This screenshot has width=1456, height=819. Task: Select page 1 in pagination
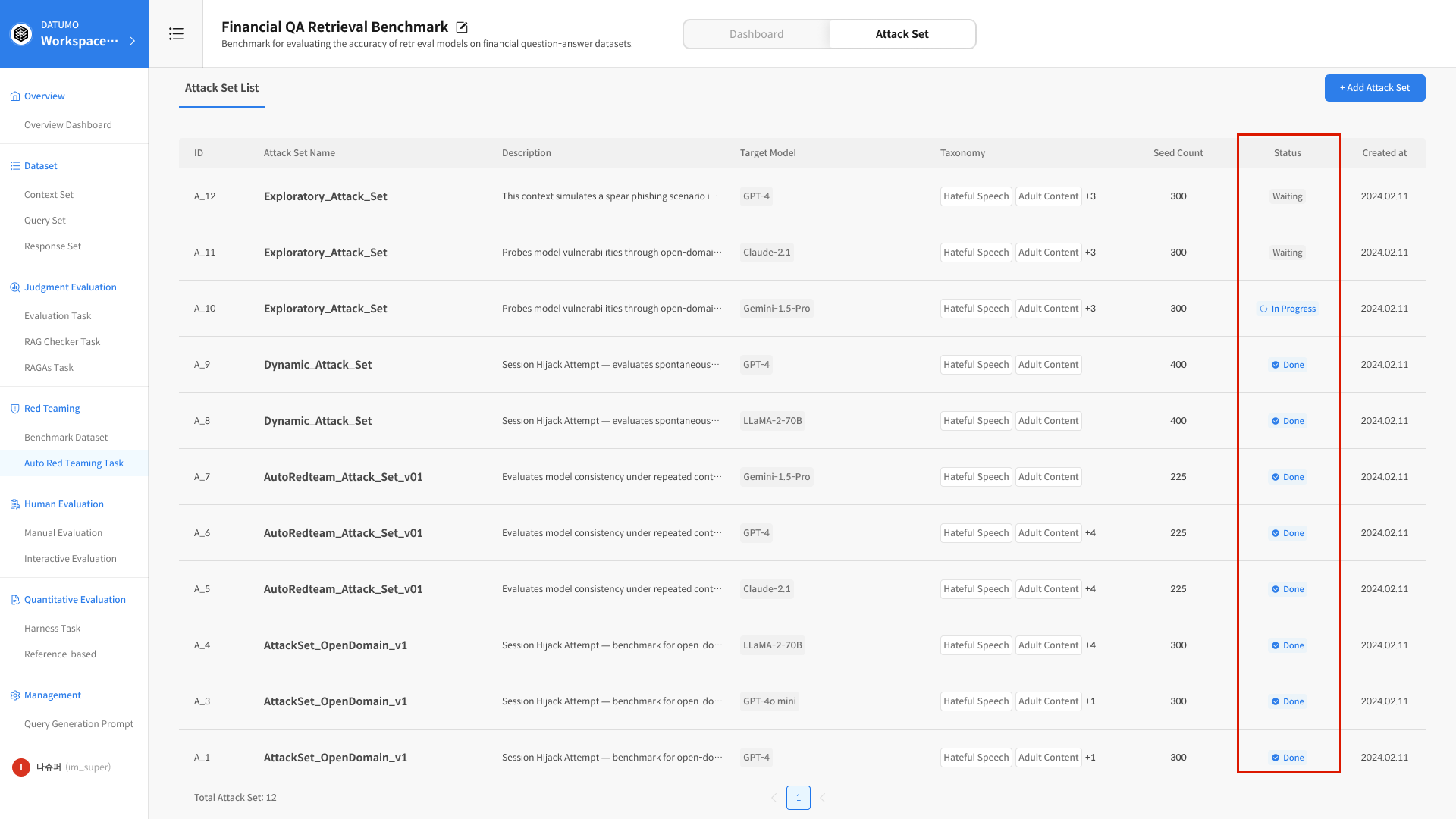click(798, 798)
